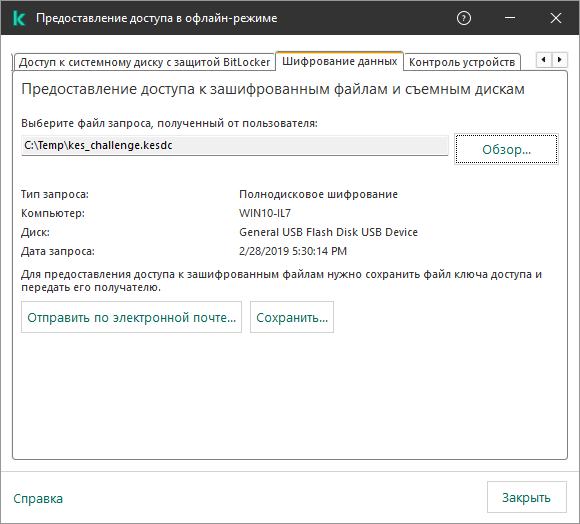Click the Kaspersky logo in title bar
Screen dimensions: 580x524
pos(19,18)
